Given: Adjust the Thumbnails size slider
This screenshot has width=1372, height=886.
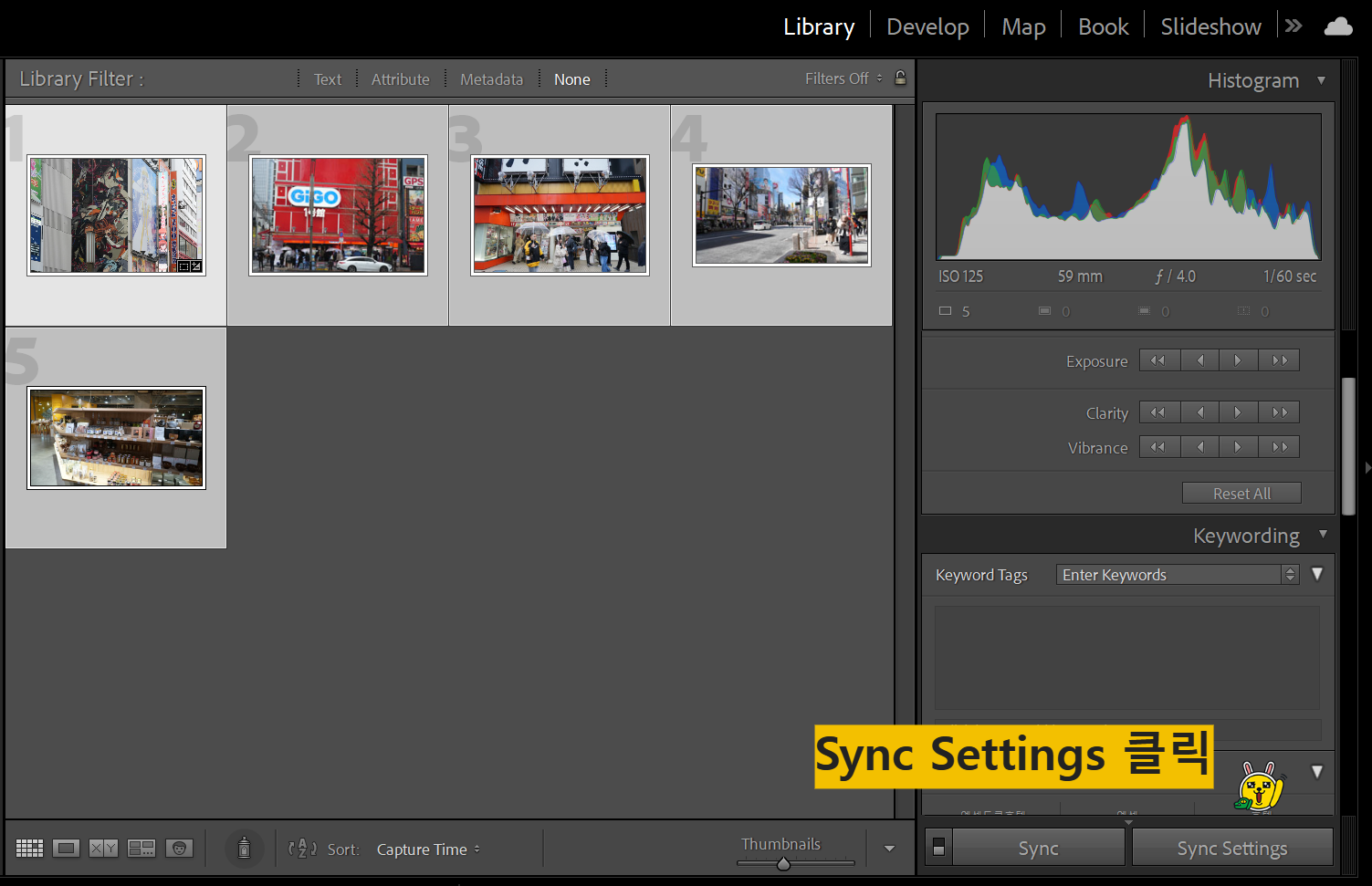Looking at the screenshot, I should click(783, 864).
